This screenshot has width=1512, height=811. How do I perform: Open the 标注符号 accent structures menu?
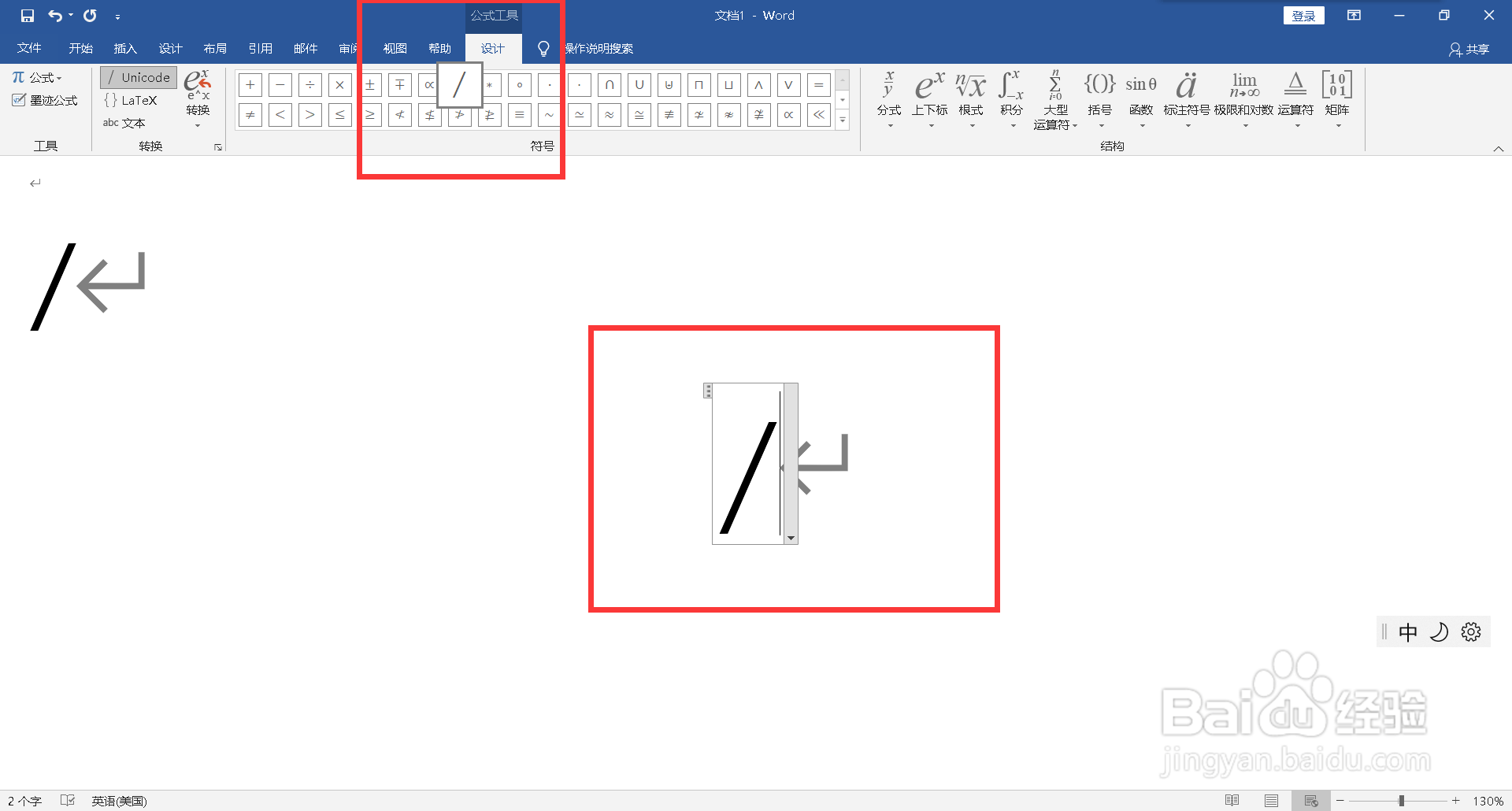click(1187, 101)
